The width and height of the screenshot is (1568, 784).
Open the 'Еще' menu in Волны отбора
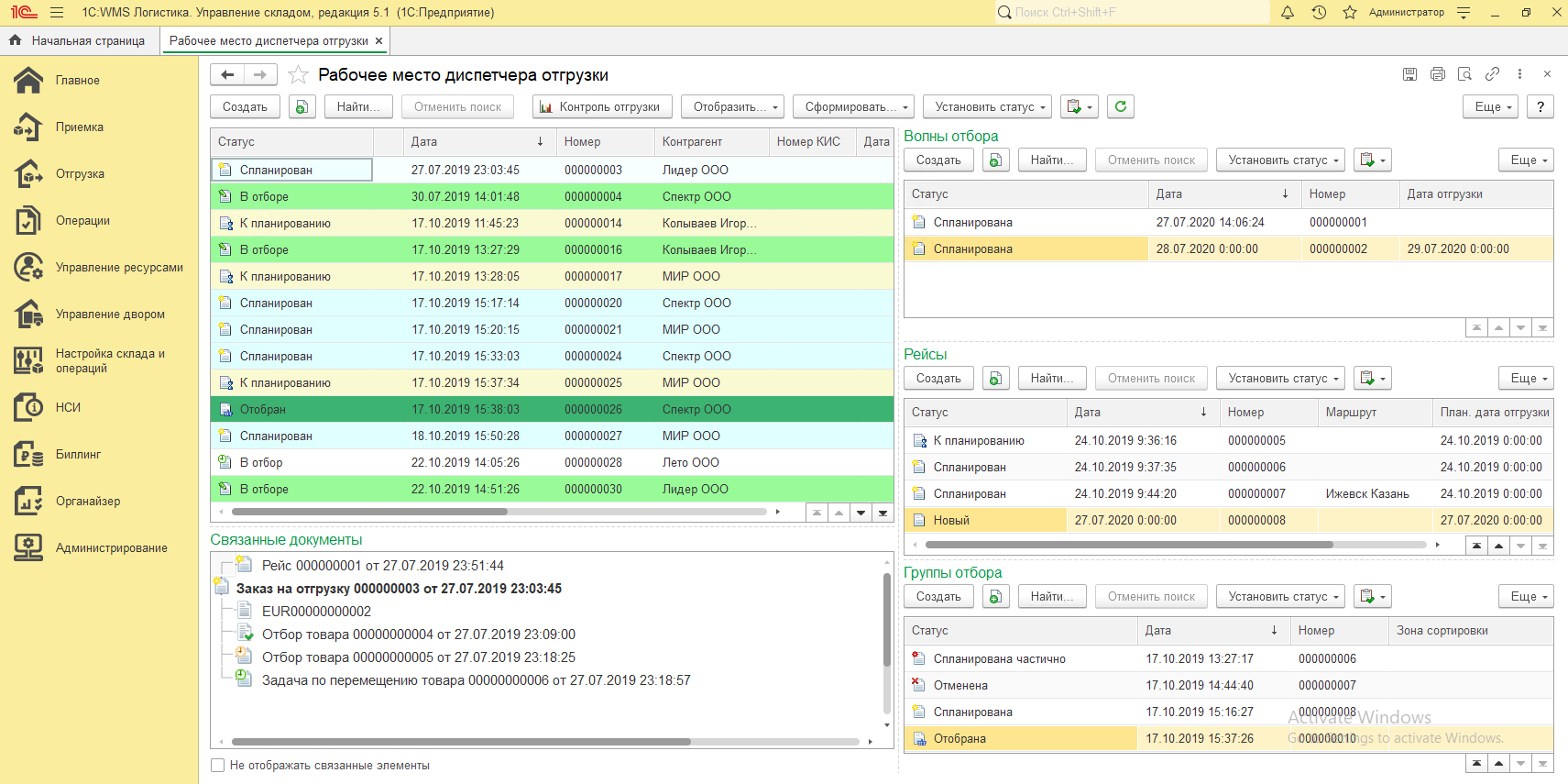tap(1528, 160)
